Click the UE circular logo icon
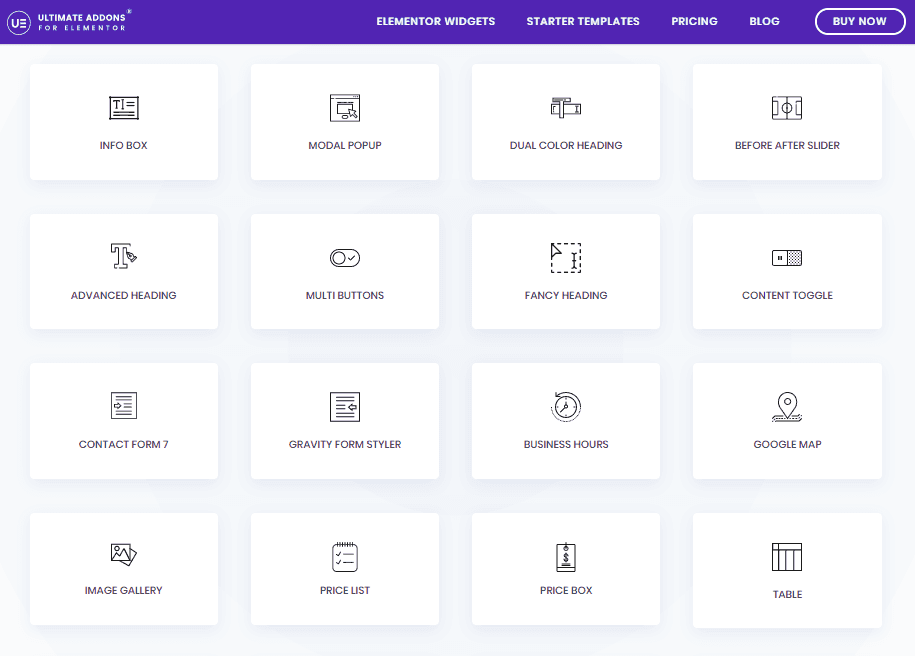 point(19,23)
